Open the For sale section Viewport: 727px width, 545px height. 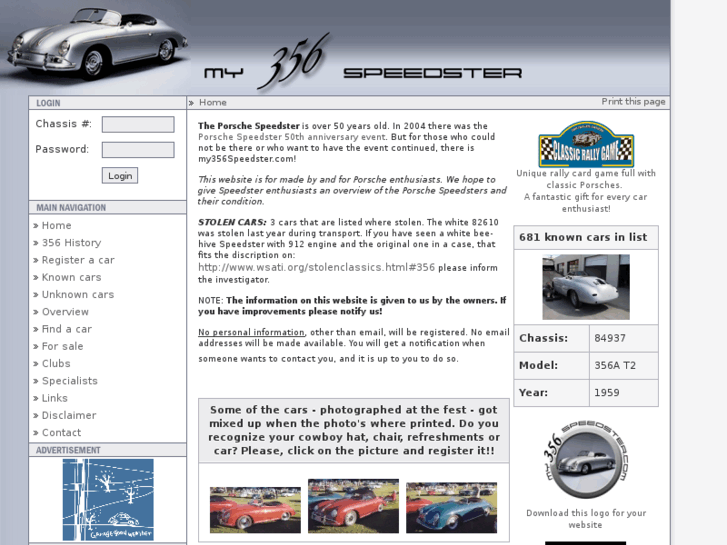click(63, 346)
